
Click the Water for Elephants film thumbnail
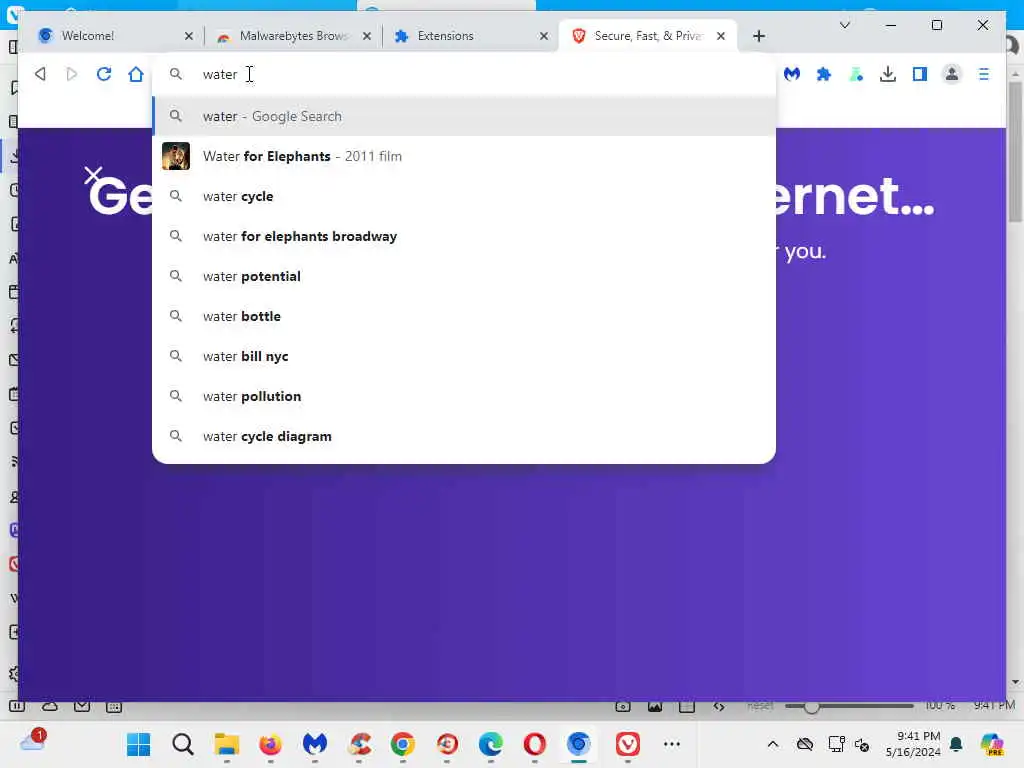[176, 156]
